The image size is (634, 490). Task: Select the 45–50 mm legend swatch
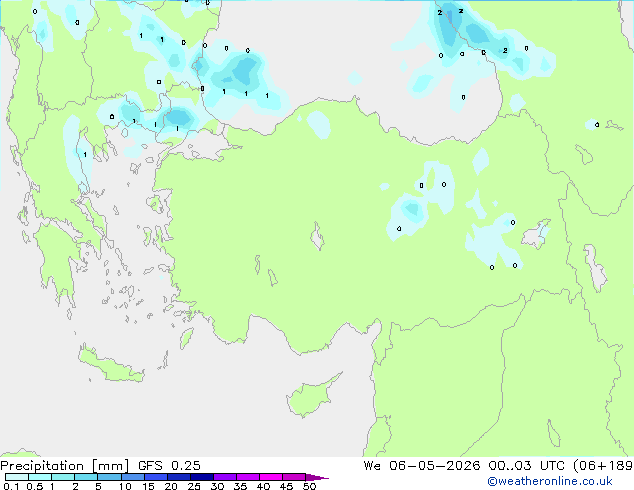tap(294, 477)
